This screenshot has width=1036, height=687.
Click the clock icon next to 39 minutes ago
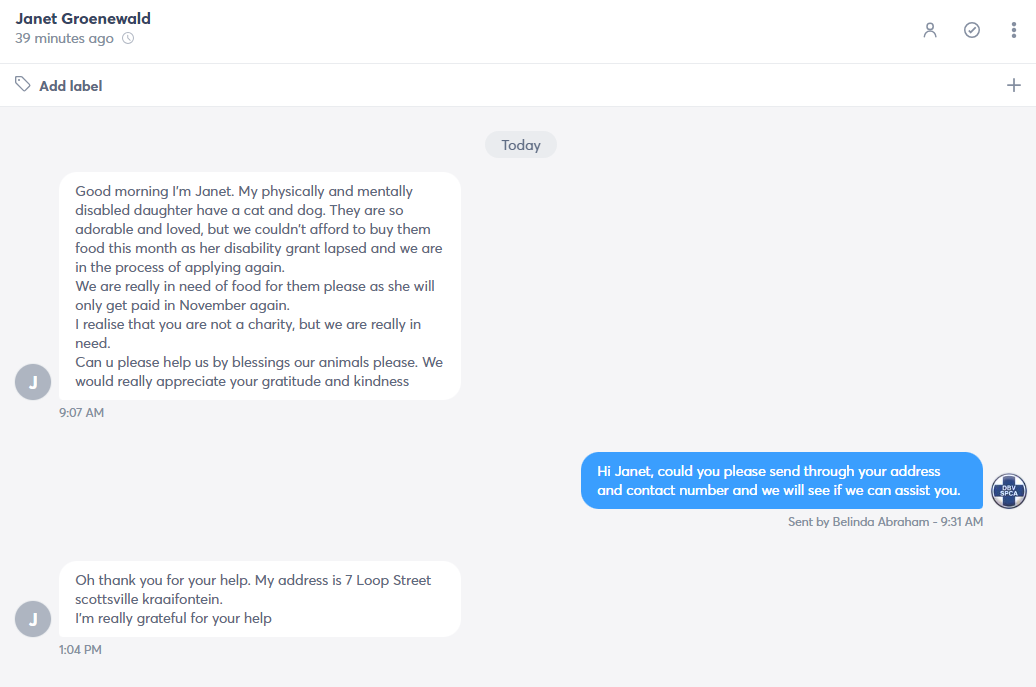tap(128, 38)
